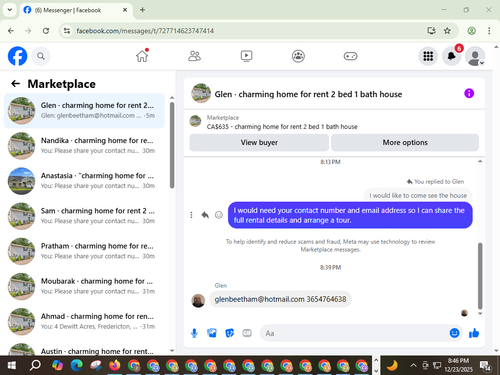Open the emoji picker in message box
Screen dimensions: 500x375
click(454, 333)
